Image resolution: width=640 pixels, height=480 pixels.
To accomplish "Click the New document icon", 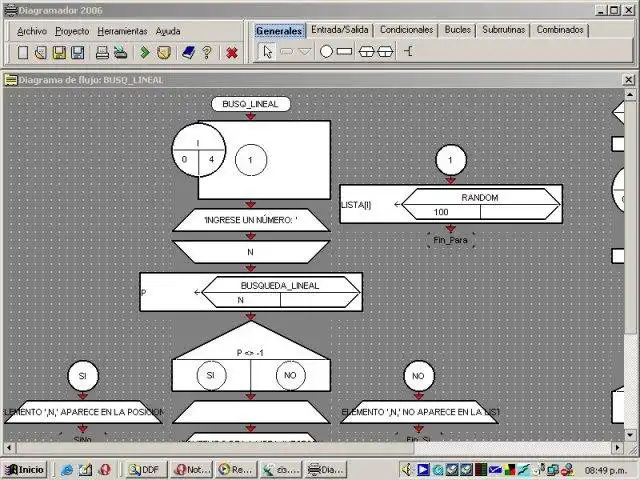I will click(23, 53).
